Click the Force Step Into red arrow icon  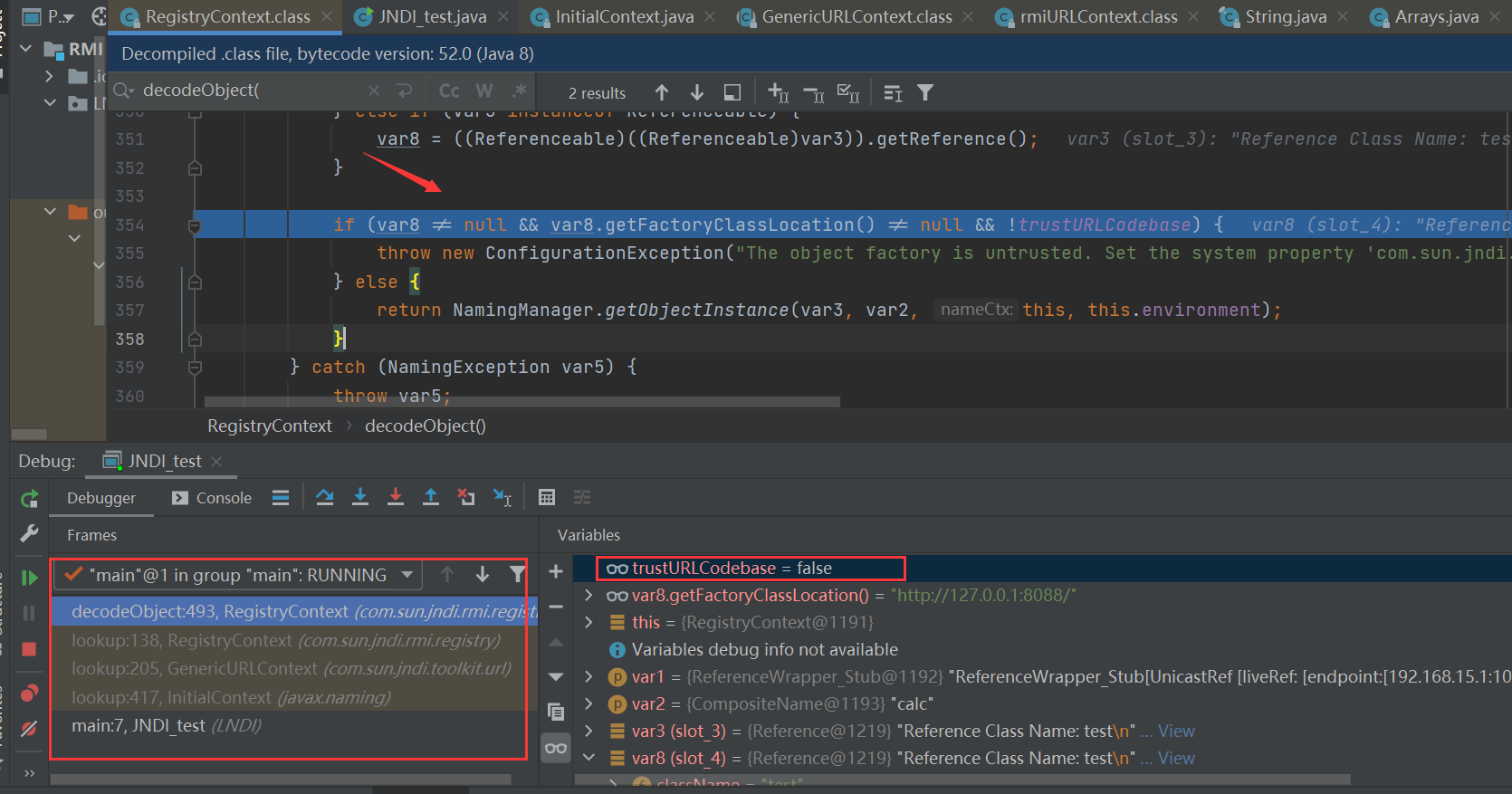click(396, 497)
